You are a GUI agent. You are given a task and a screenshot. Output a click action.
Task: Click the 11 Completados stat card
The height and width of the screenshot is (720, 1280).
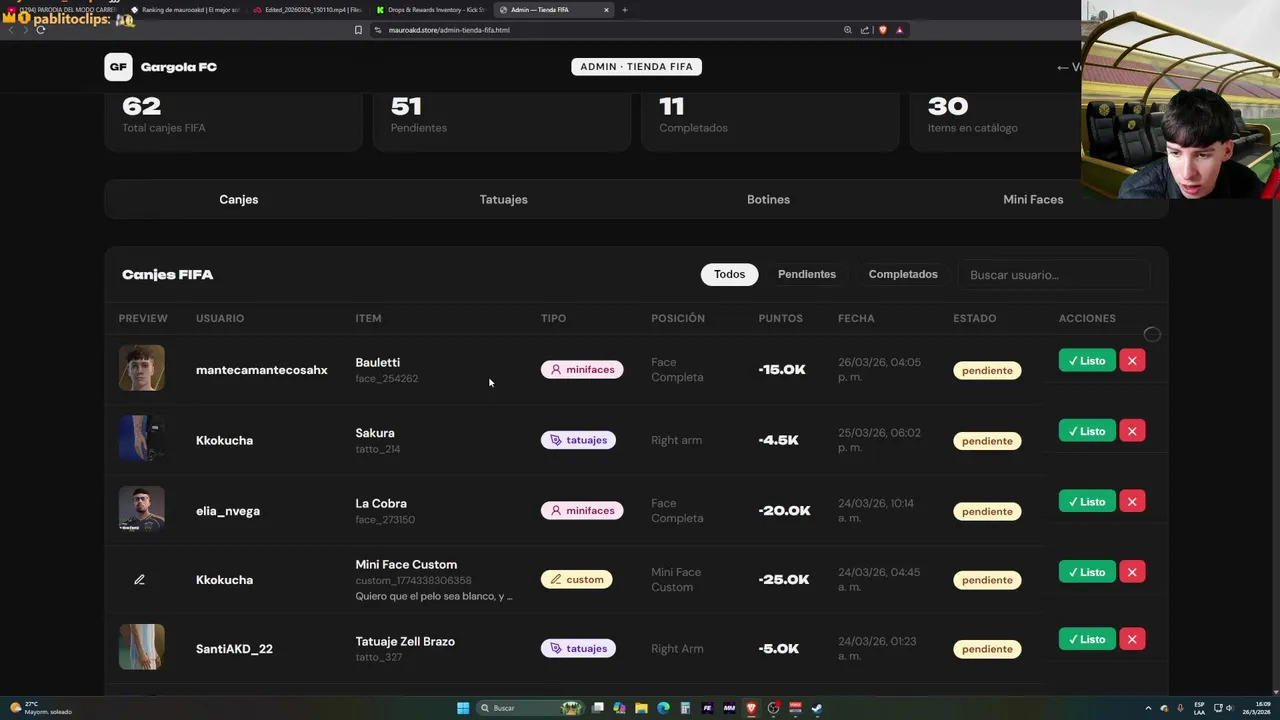click(770, 120)
